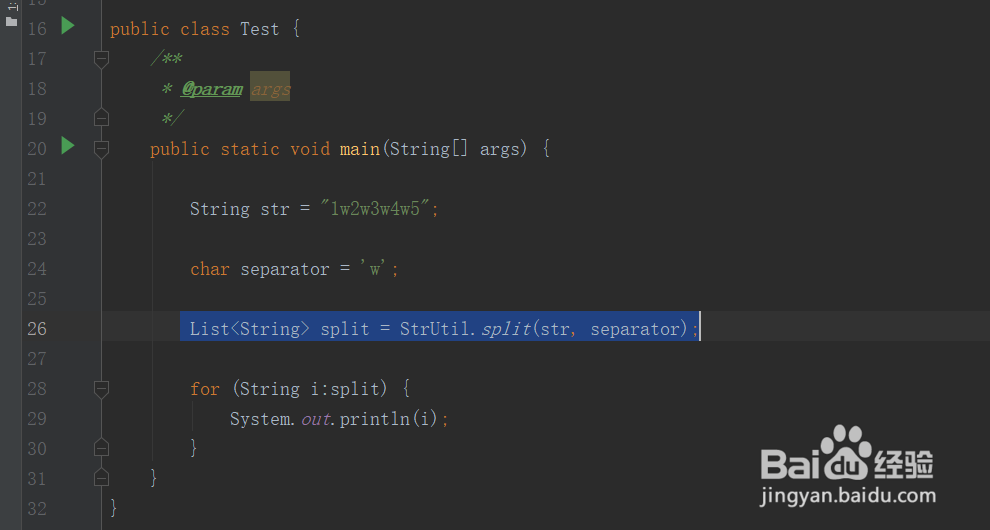Click the StrUtil class reference
990x530 pixels.
click(434, 329)
